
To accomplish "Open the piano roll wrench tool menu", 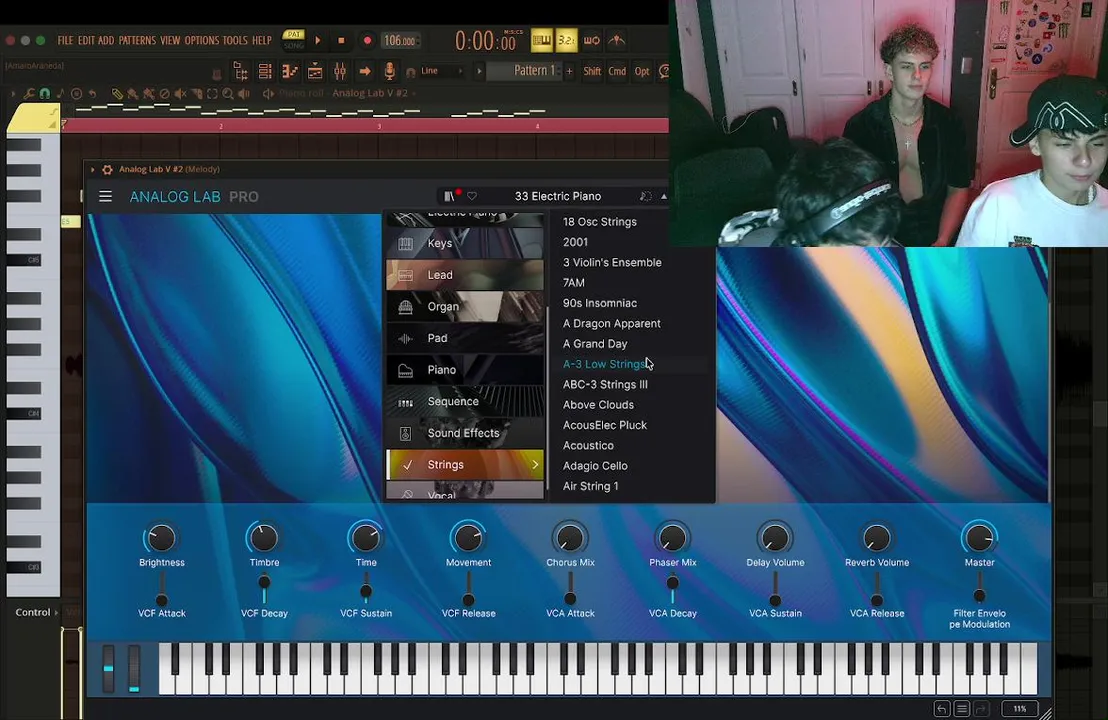I will pos(28,93).
